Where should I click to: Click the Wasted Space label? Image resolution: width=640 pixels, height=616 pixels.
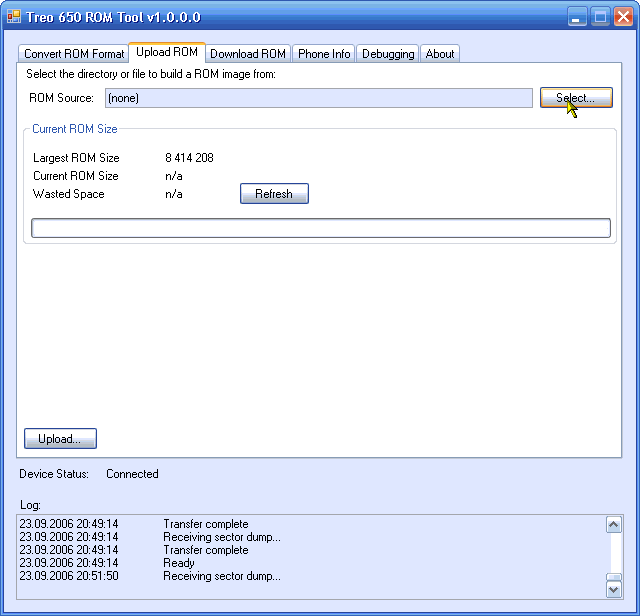pyautogui.click(x=69, y=193)
